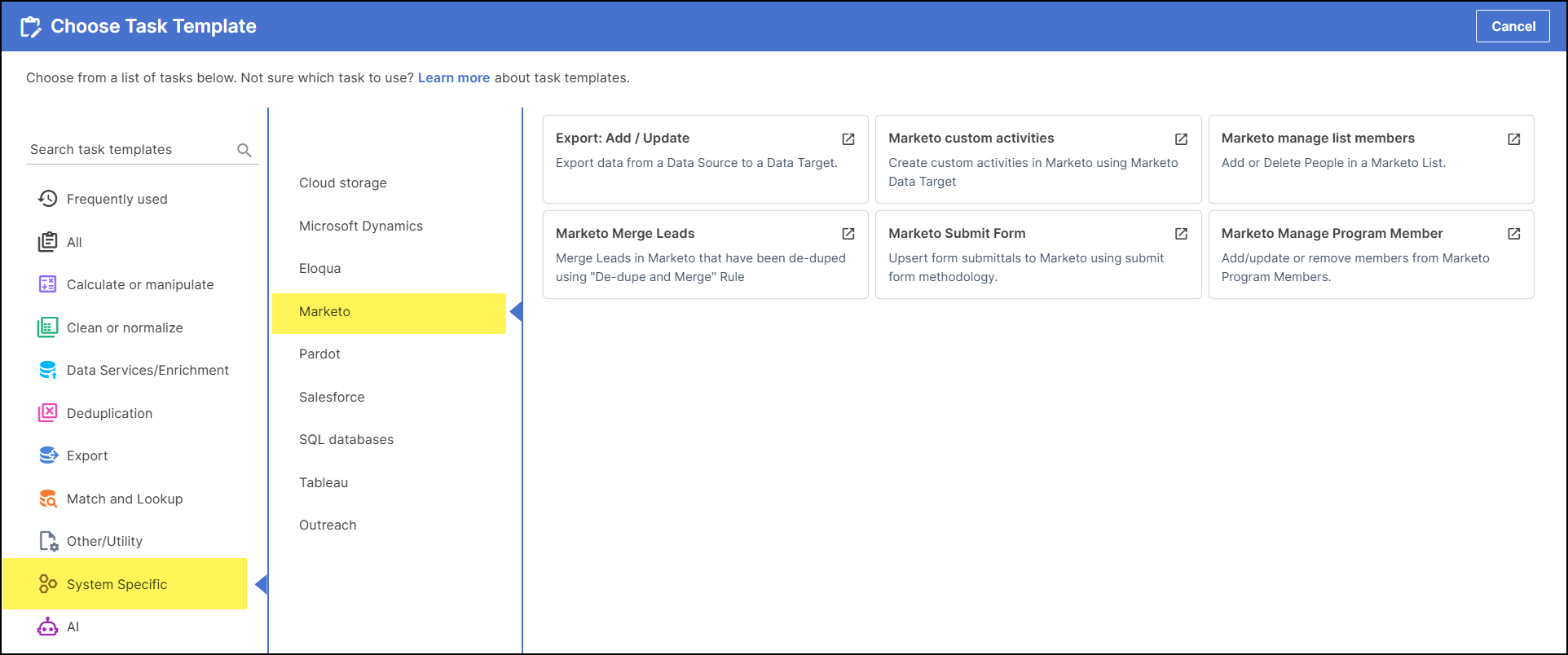Select the System Specific category
1568x655 pixels.
point(125,584)
